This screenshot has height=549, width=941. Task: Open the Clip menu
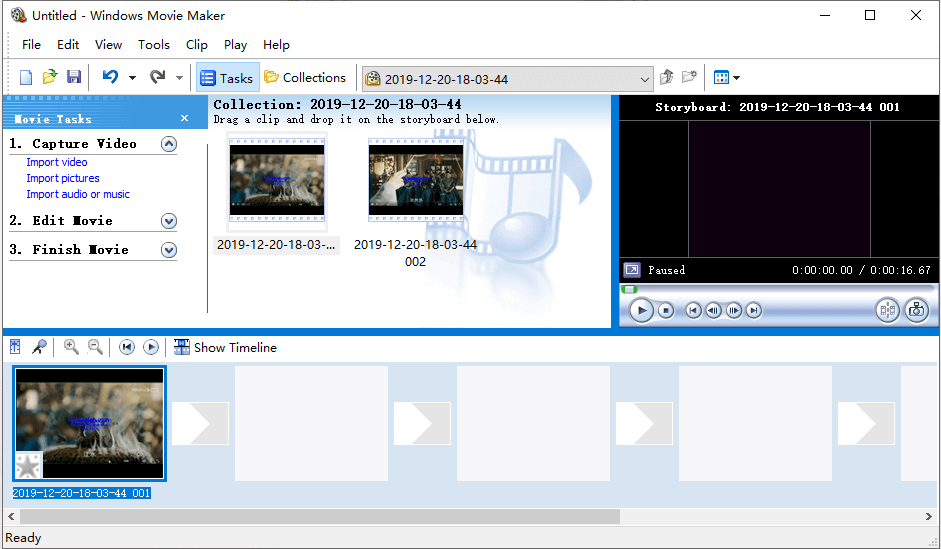tap(197, 44)
